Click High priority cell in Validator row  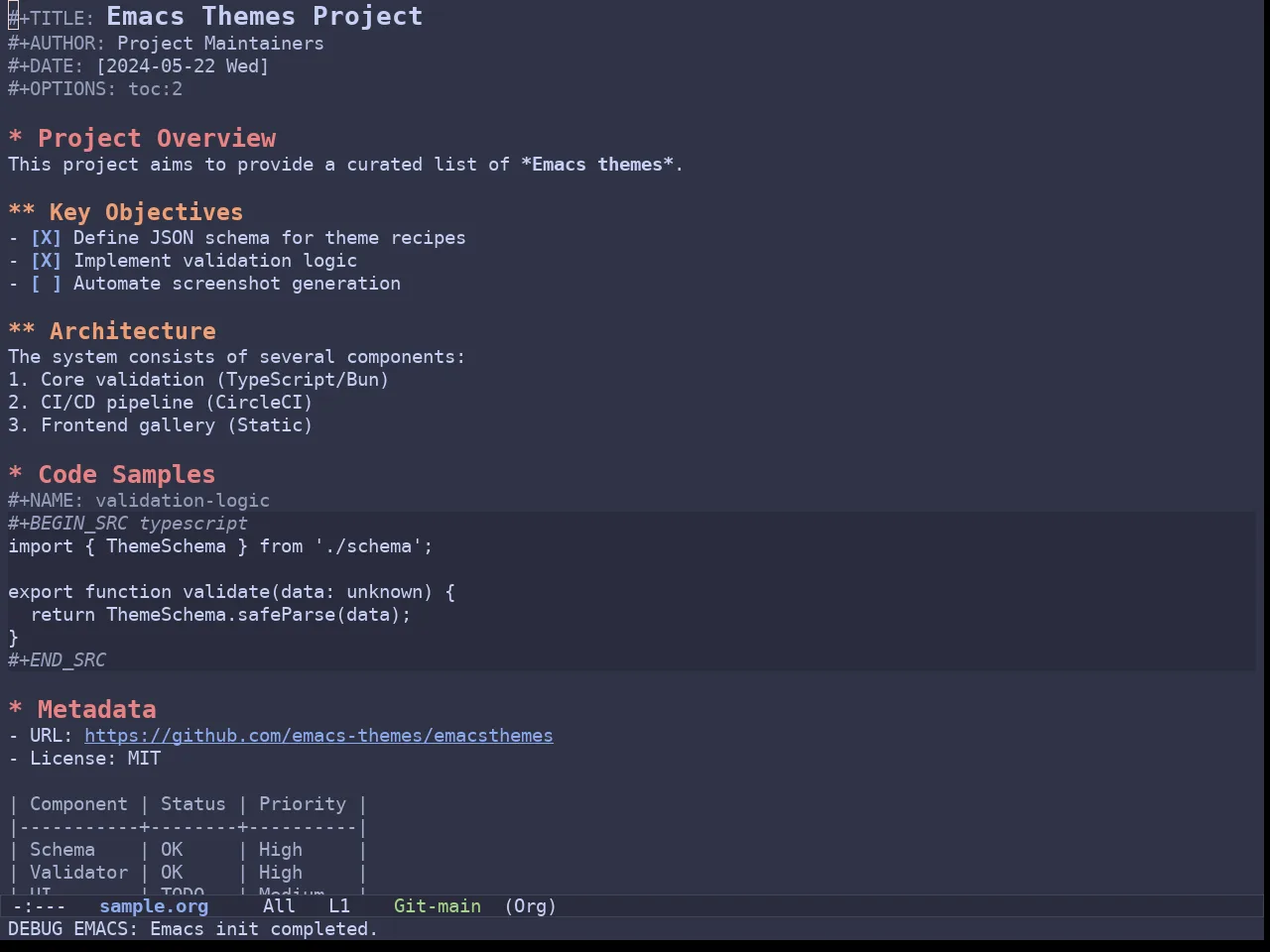click(x=281, y=873)
